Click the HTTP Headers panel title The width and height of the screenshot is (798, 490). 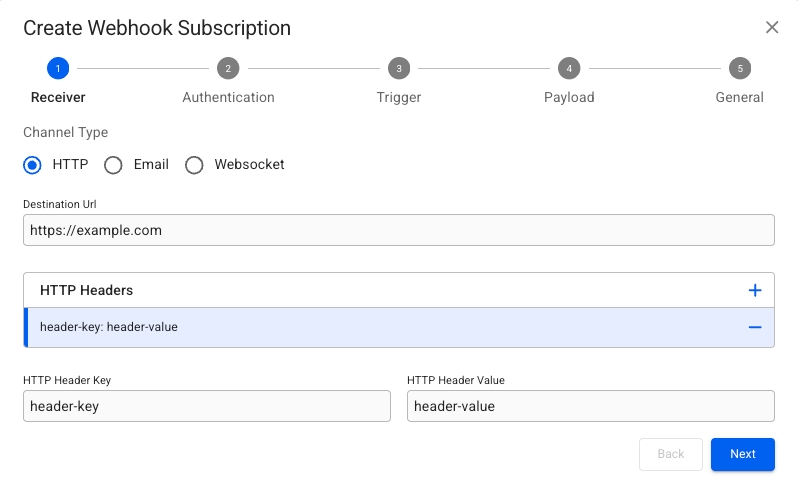[87, 290]
